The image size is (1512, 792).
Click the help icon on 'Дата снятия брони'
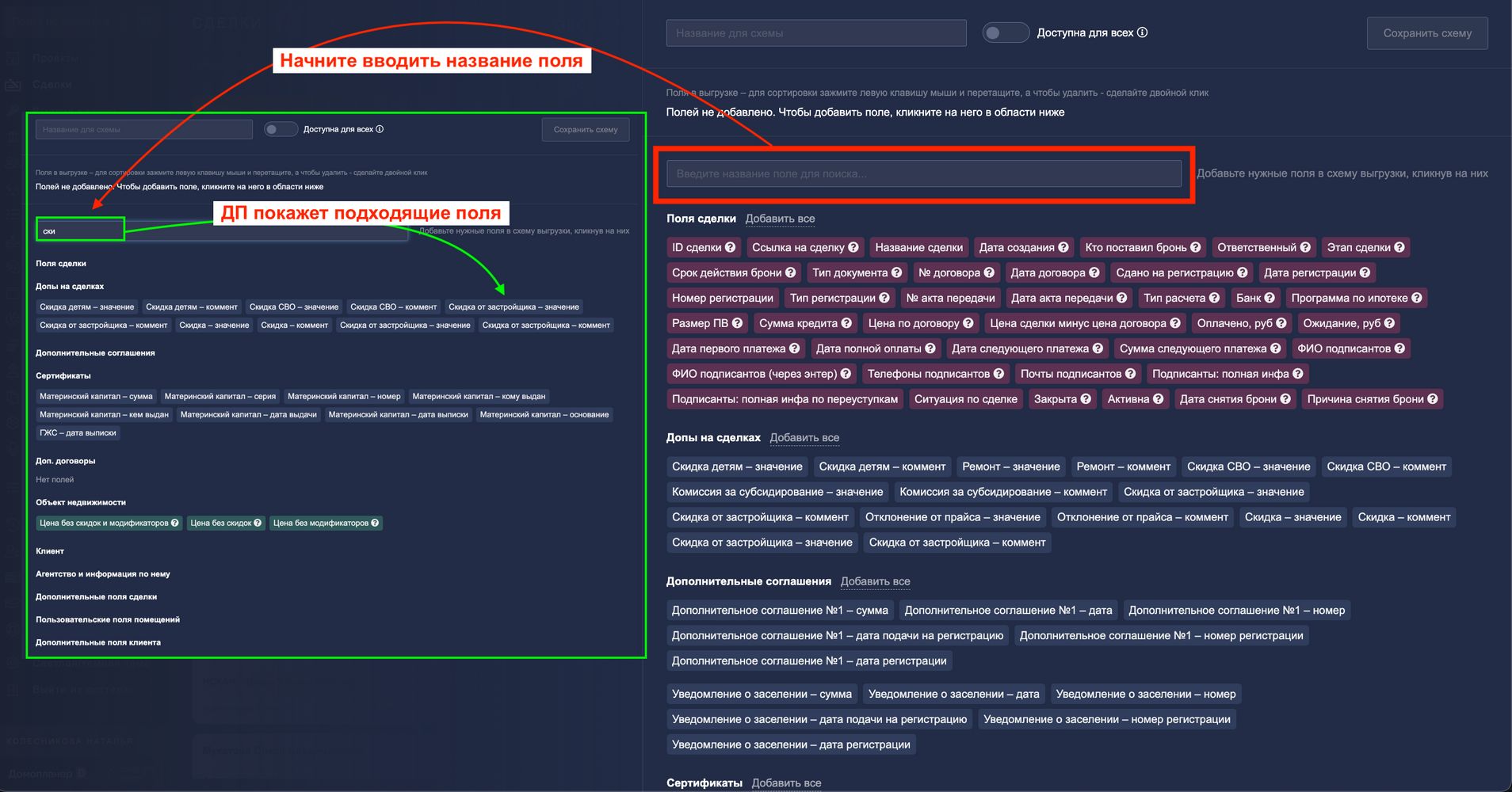pyautogui.click(x=1285, y=399)
